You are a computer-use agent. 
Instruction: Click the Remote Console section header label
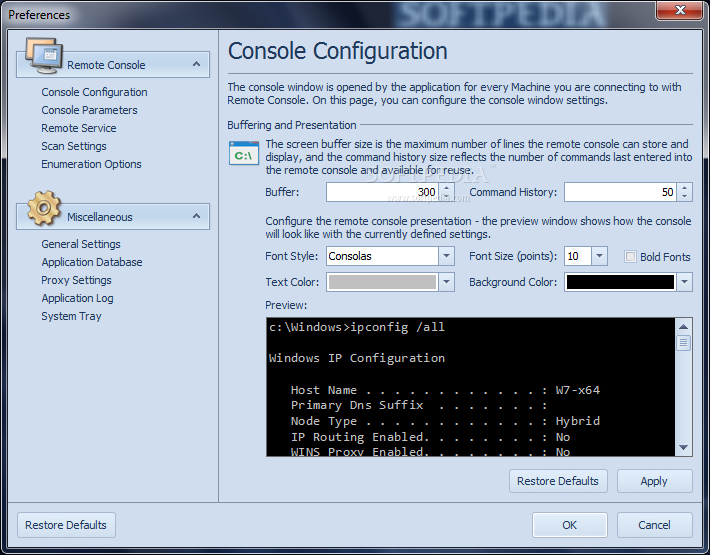106,65
